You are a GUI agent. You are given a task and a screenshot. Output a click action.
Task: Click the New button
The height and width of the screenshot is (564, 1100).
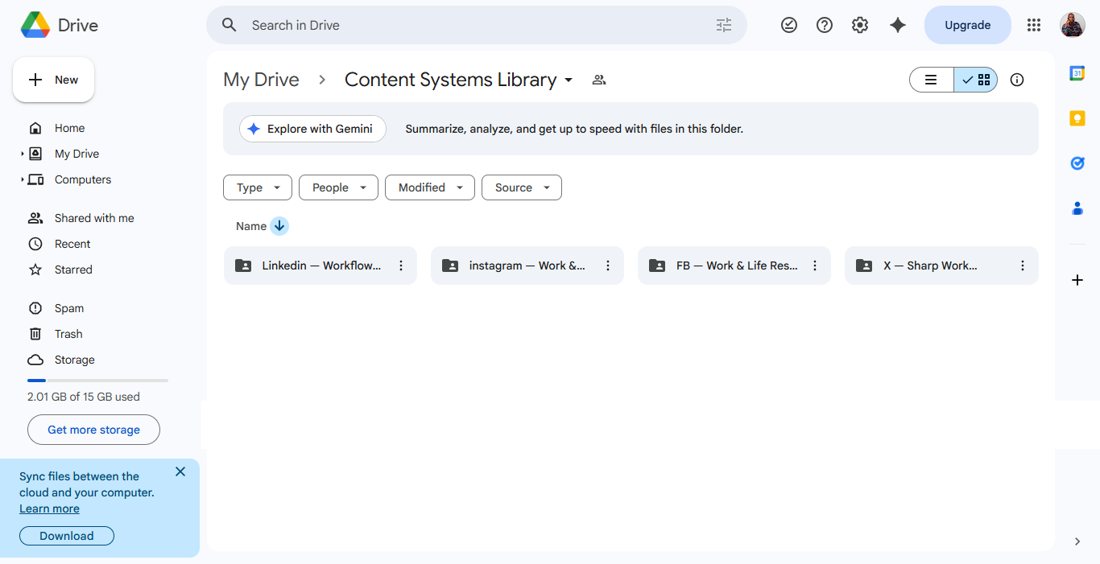(x=53, y=80)
